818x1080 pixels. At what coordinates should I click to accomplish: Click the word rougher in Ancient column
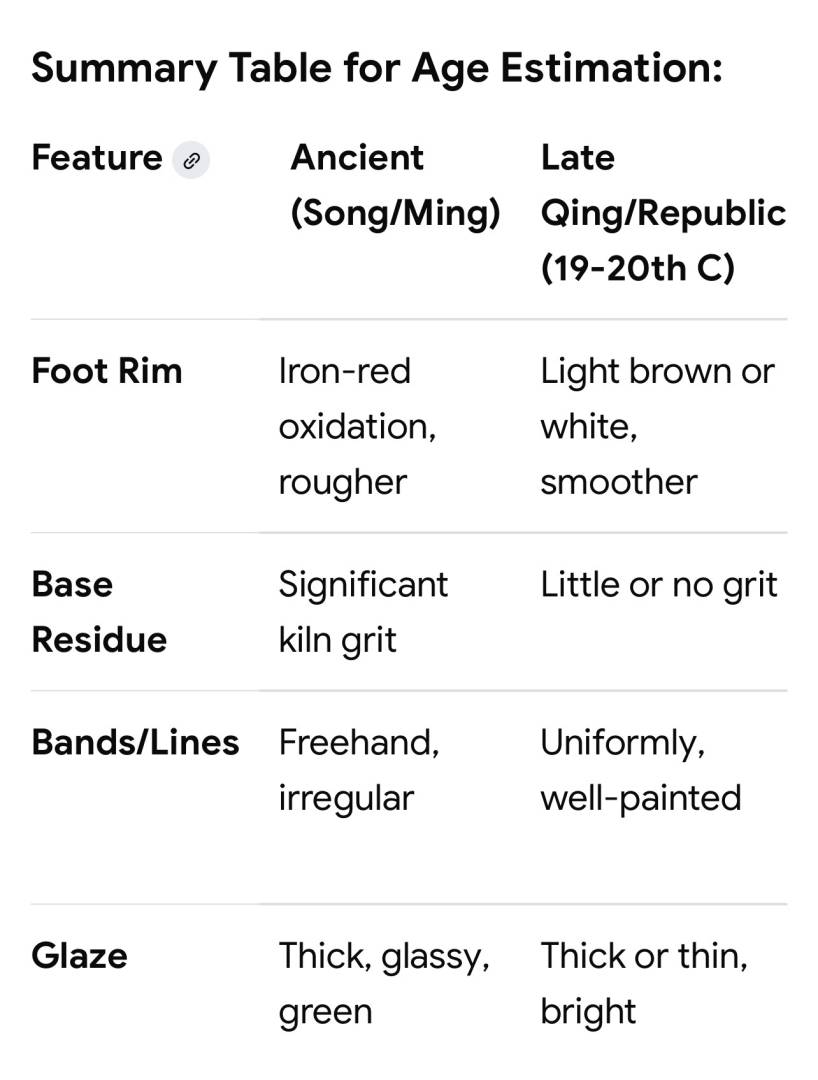[x=342, y=481]
